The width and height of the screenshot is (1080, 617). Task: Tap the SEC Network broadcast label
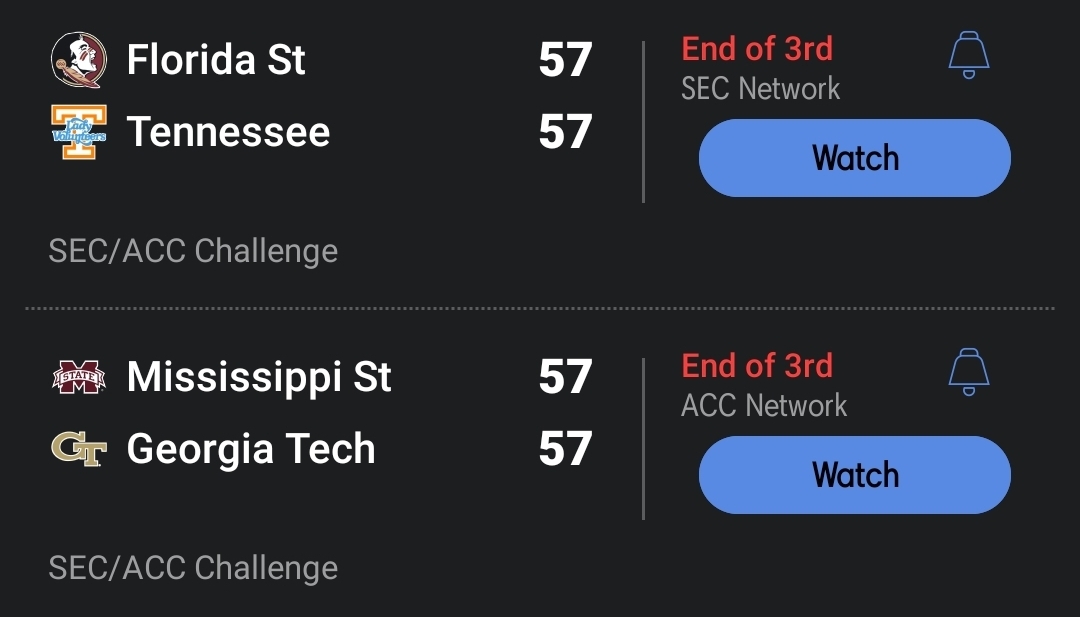[760, 89]
